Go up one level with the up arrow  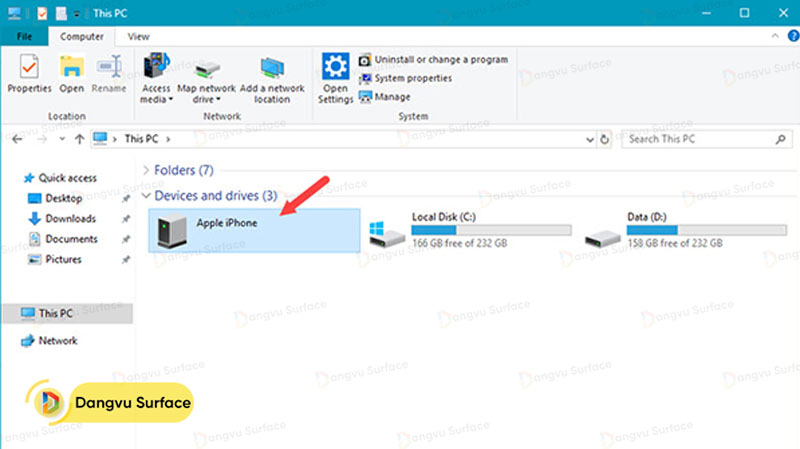[79, 139]
